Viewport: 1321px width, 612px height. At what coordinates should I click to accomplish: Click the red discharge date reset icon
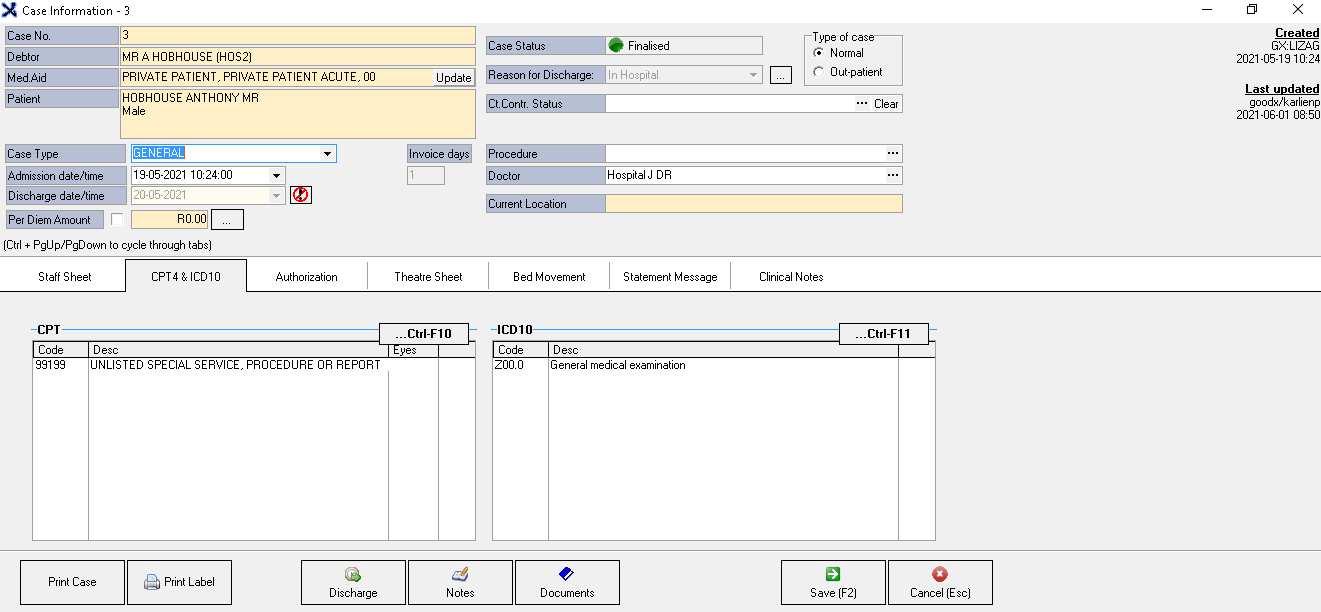300,196
